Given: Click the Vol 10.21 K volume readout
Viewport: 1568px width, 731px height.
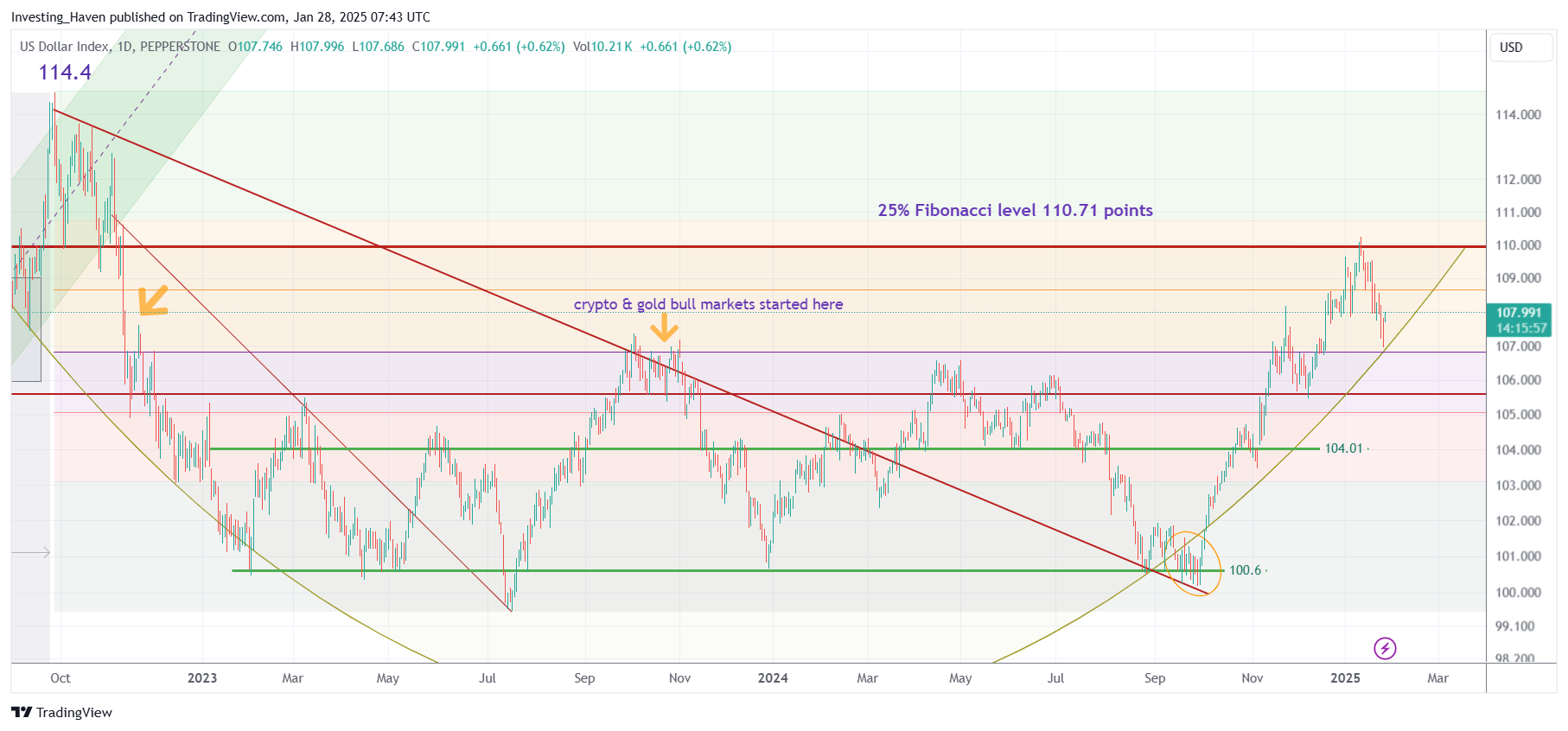Looking at the screenshot, I should (x=602, y=47).
